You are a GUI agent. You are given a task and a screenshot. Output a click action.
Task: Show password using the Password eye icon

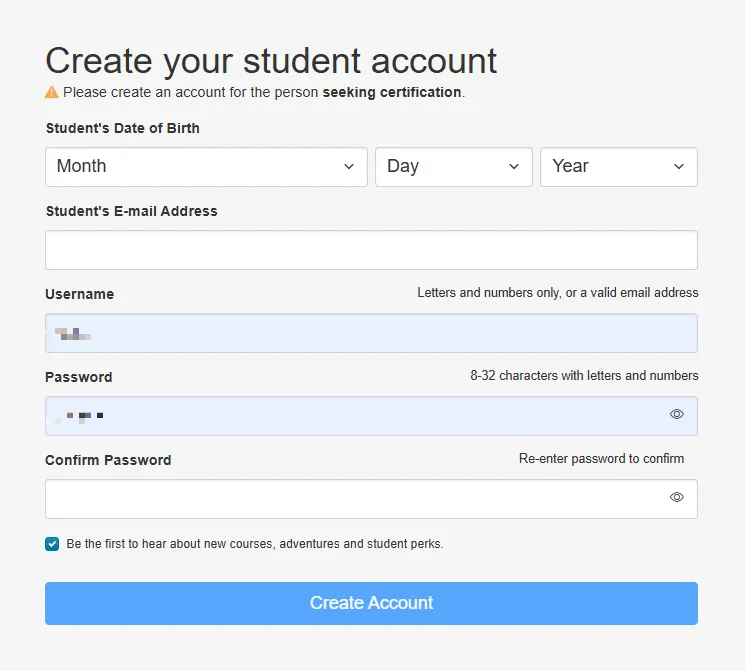click(677, 414)
